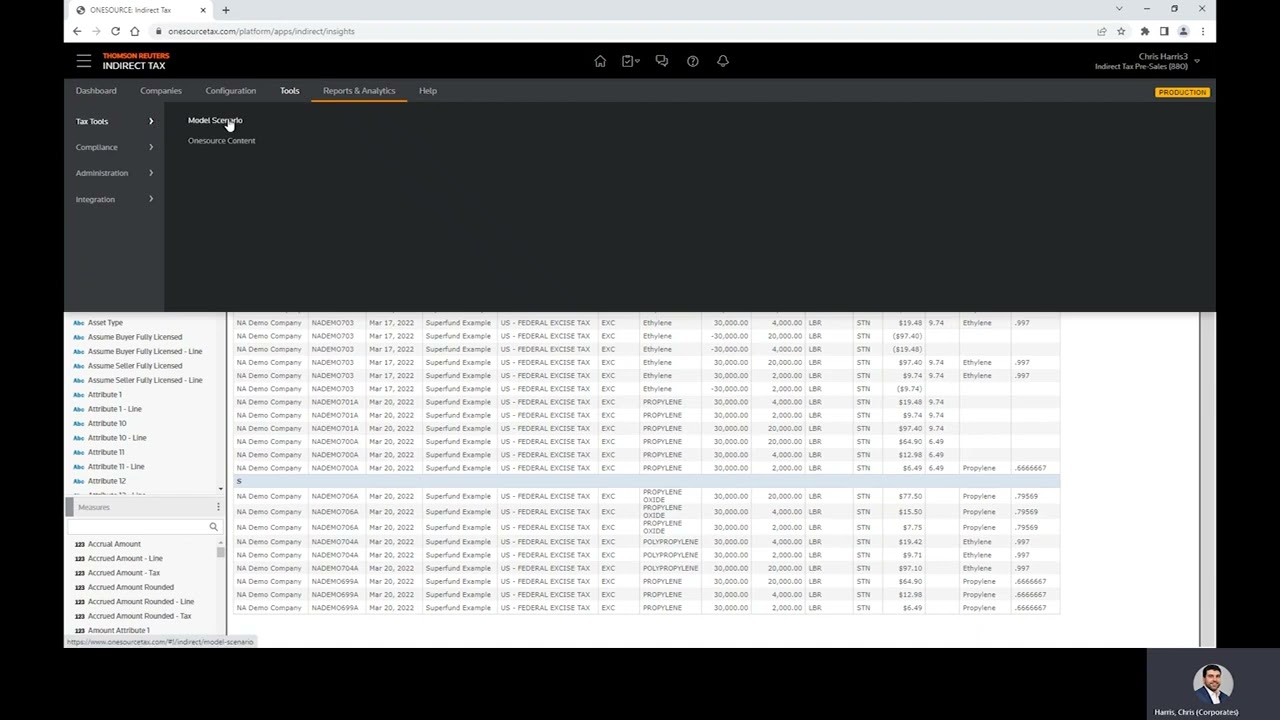Open the help question-mark icon
The height and width of the screenshot is (720, 1280).
(x=692, y=61)
